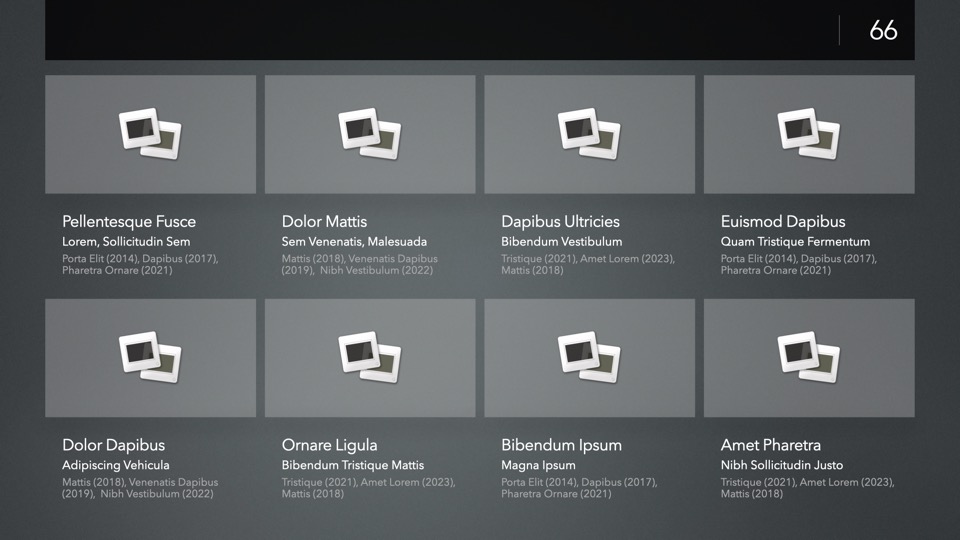Select the "Amet Pharetra" heading
Screen dimensions: 960x540
point(770,445)
